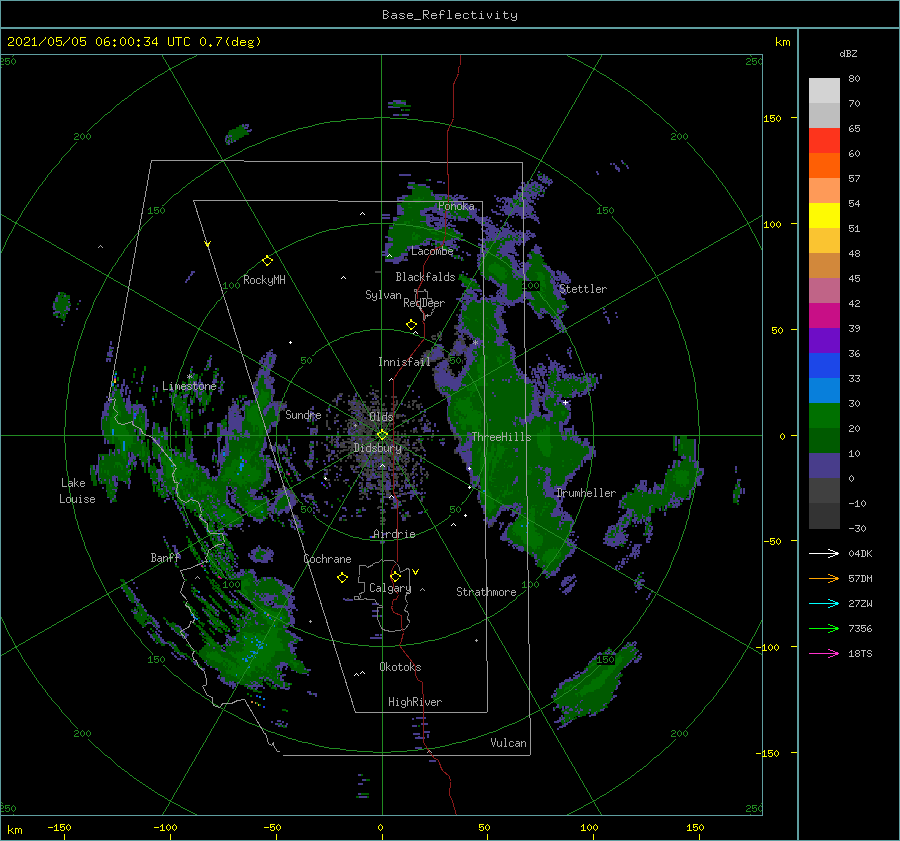The image size is (900, 841).
Task: Click the white asterisk marker near Limestone
Action: coord(189,377)
